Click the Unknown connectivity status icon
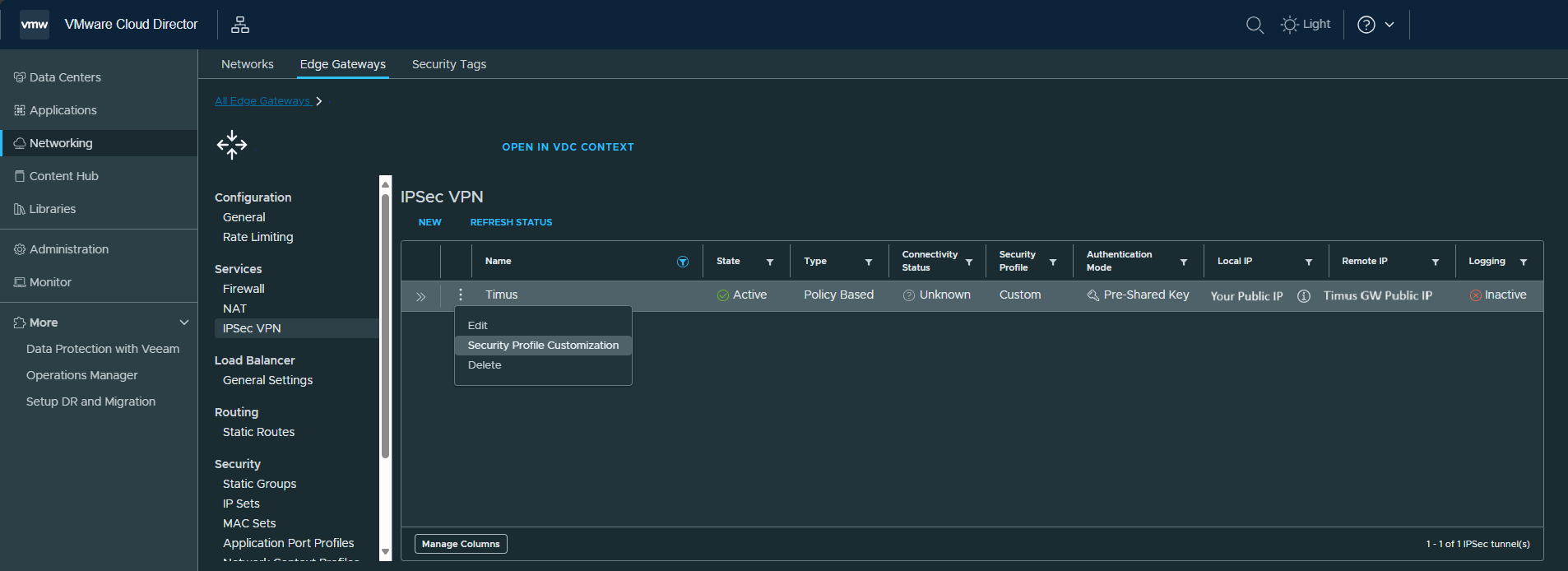The width and height of the screenshot is (1568, 571). (x=909, y=295)
